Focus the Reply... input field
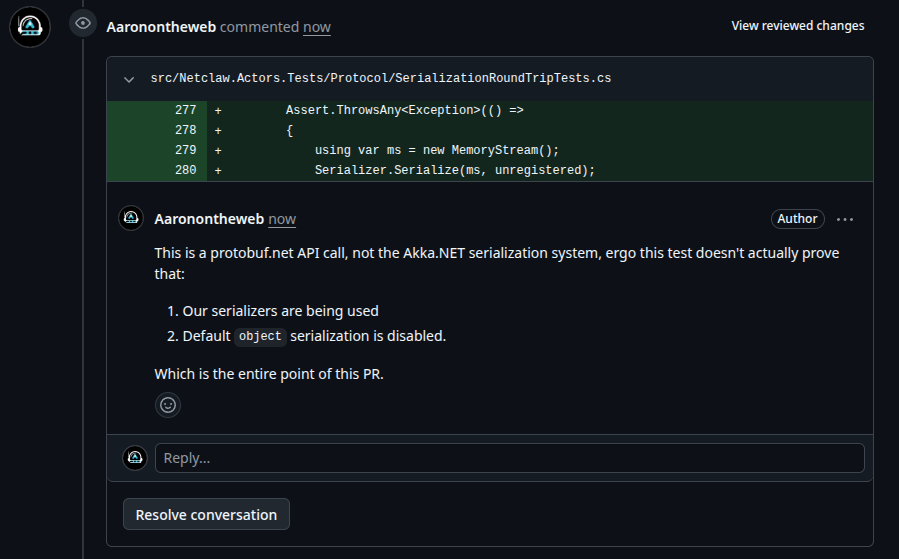The height and width of the screenshot is (559, 899). 510,458
